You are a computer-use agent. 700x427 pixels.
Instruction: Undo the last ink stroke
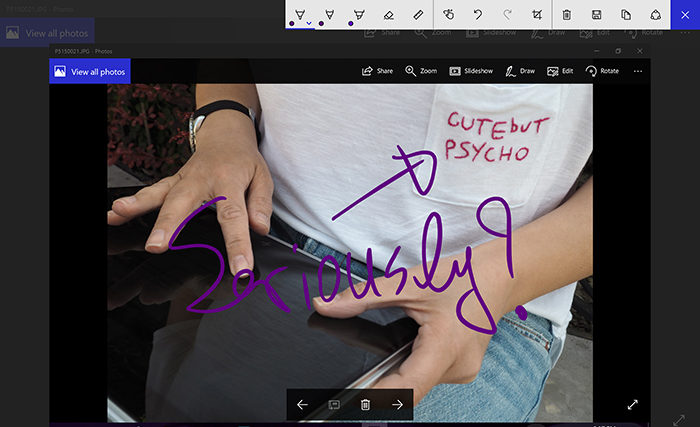478,15
